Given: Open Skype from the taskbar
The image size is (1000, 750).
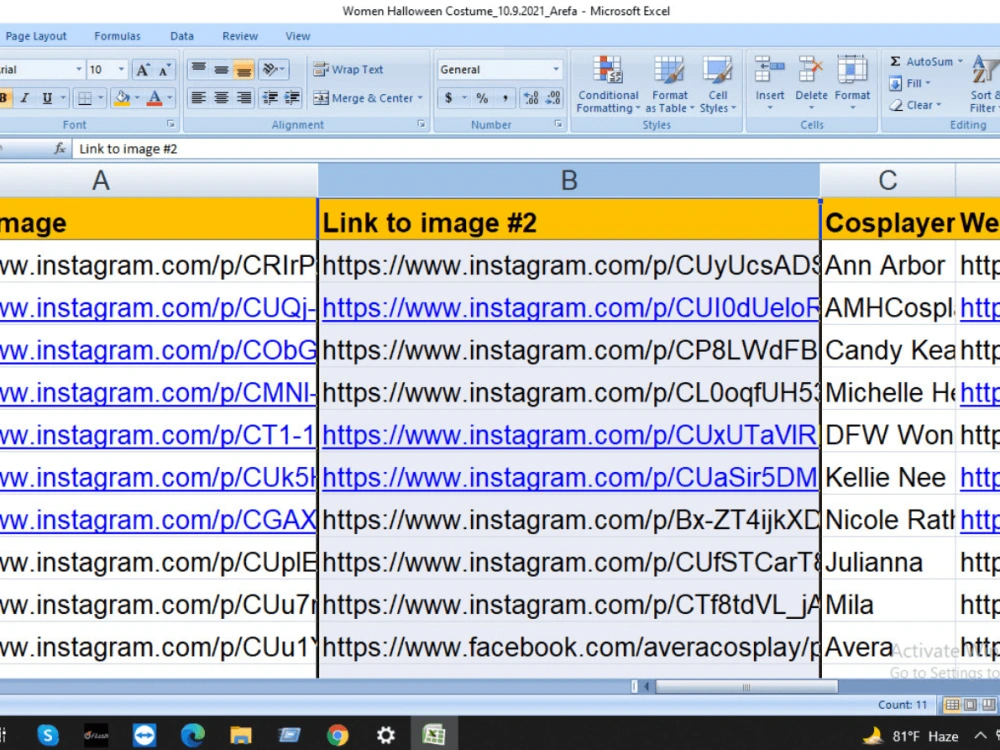Looking at the screenshot, I should click(x=48, y=735).
